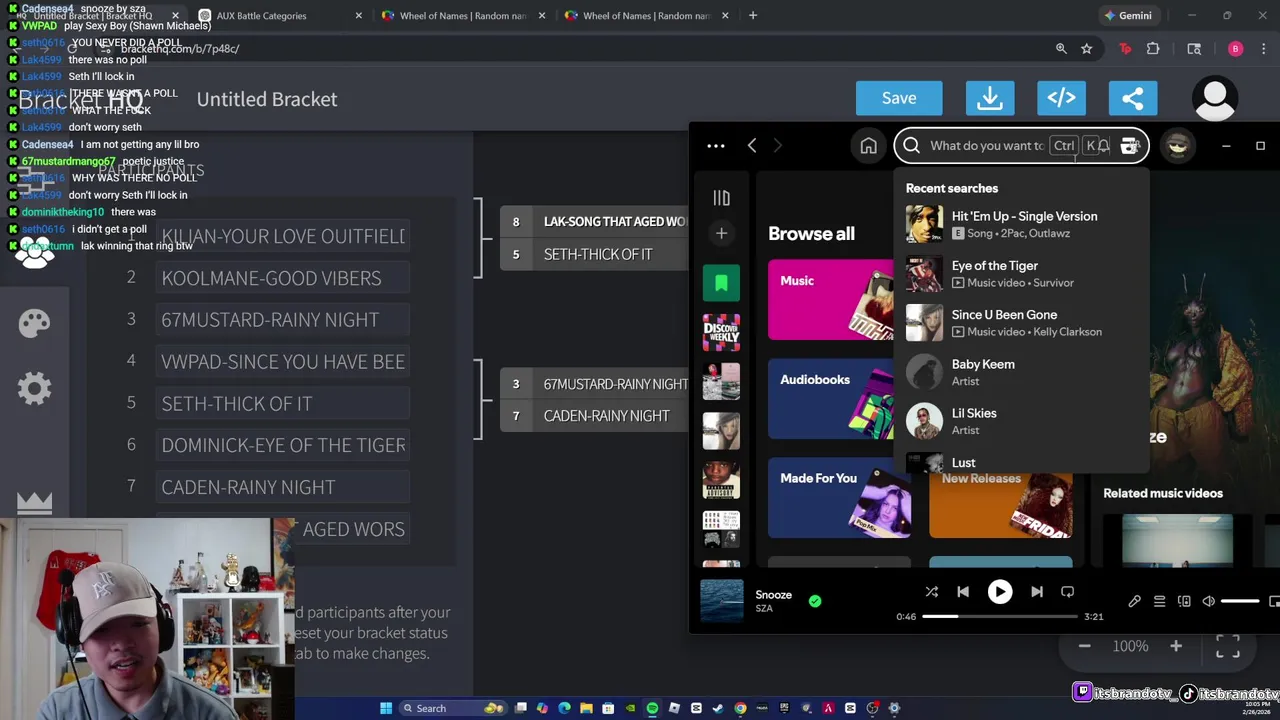Image resolution: width=1280 pixels, height=720 pixels.
Task: Select recent search Eye of the Tiger
Action: [x=1022, y=274]
